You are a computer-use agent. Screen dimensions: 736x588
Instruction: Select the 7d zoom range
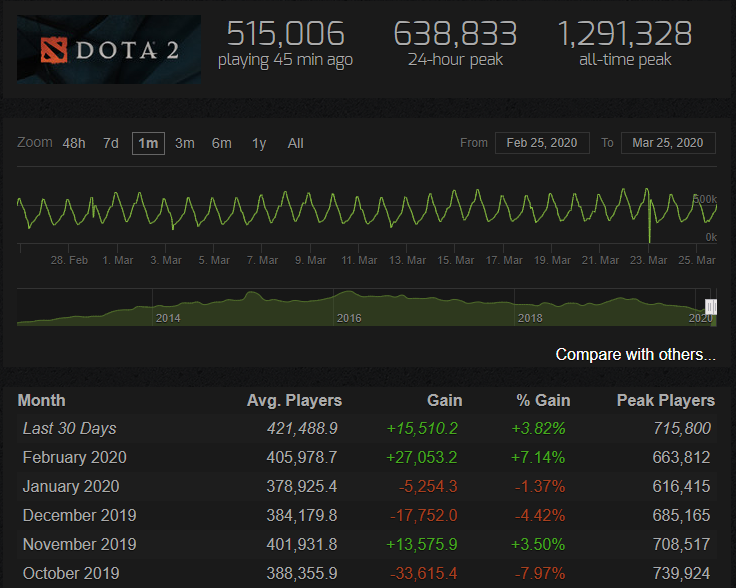(111, 143)
